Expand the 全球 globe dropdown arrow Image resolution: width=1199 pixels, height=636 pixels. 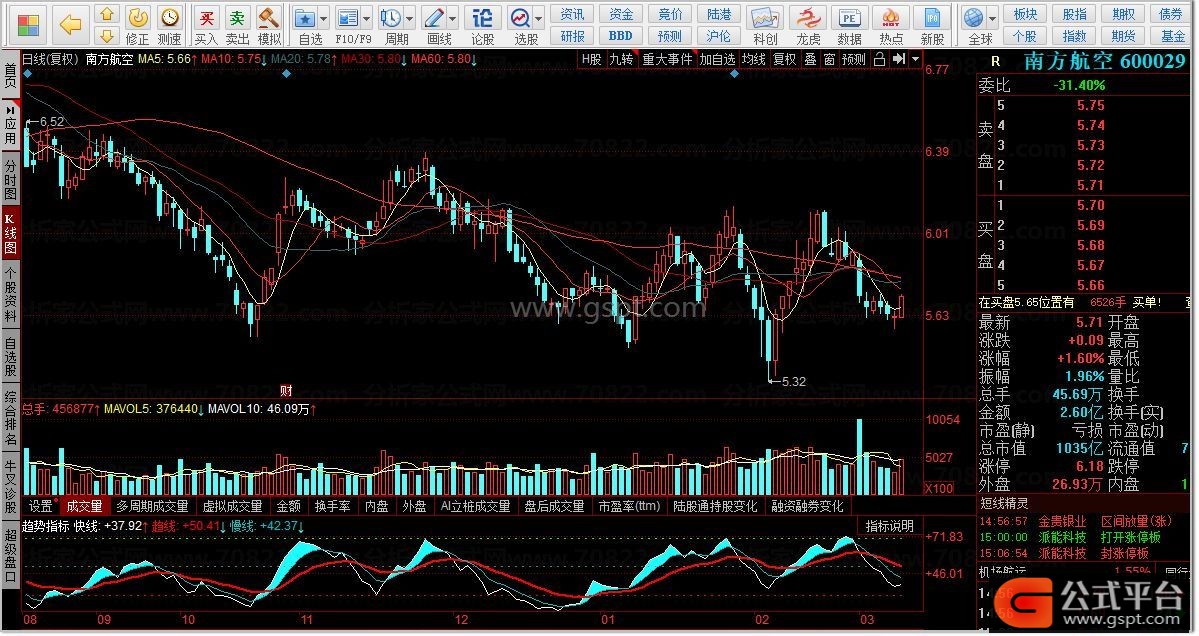[x=993, y=18]
